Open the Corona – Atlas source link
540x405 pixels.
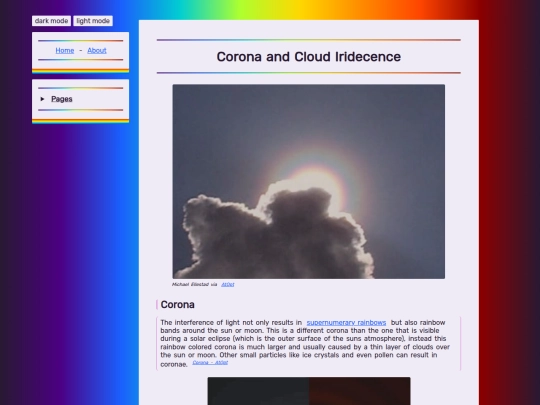(210, 362)
